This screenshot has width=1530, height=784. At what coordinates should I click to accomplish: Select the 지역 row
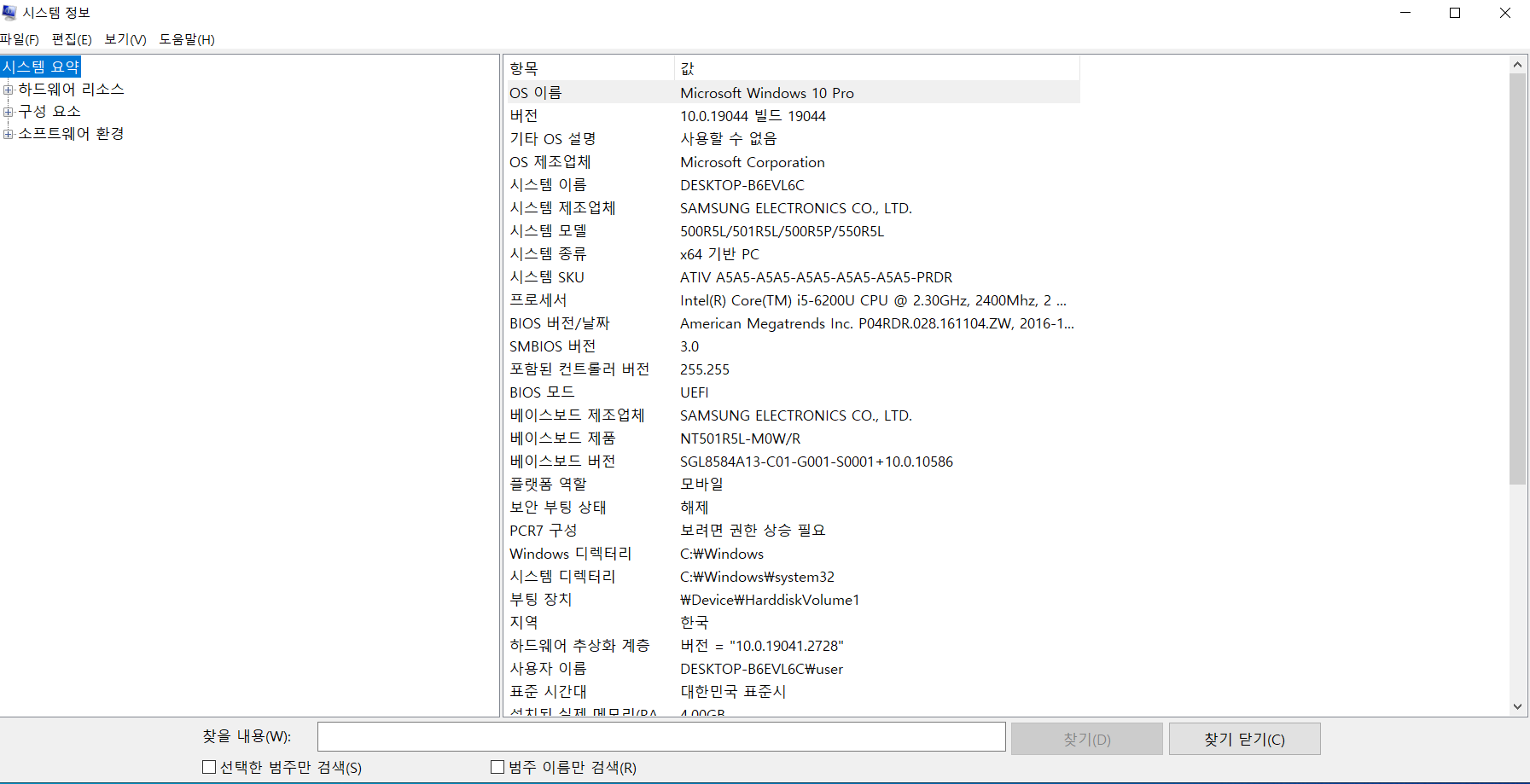(792, 622)
